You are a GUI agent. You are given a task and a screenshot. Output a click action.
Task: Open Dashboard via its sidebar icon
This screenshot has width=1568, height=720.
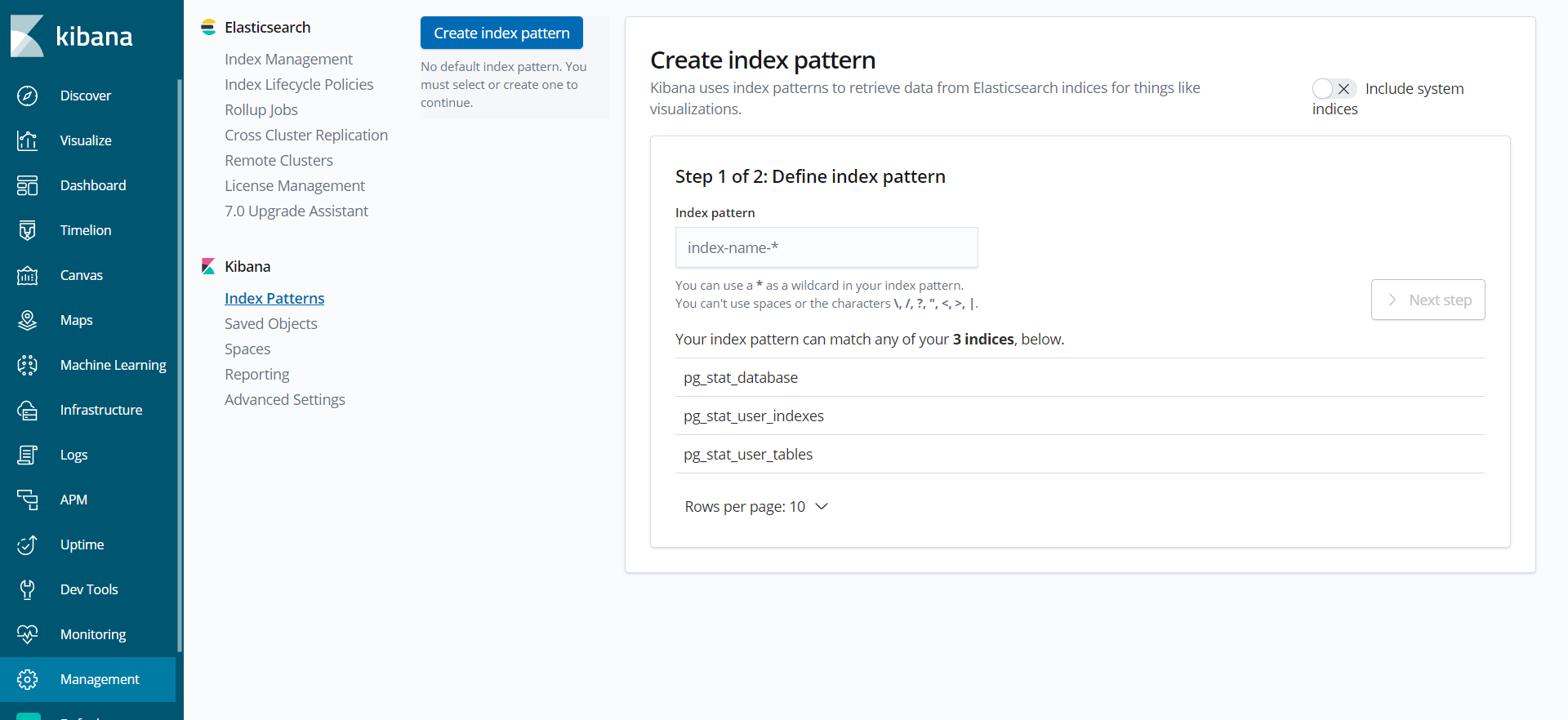(x=27, y=185)
